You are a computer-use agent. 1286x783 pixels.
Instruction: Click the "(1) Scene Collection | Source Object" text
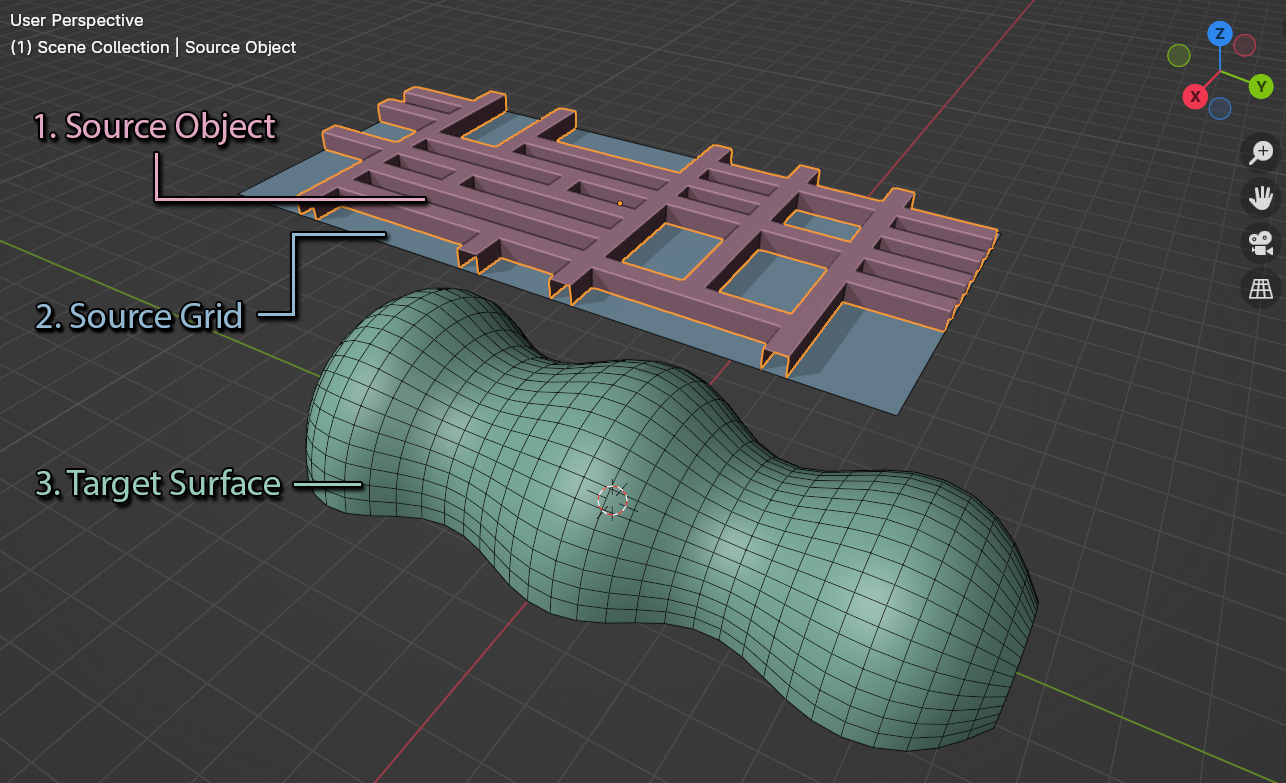(x=153, y=47)
